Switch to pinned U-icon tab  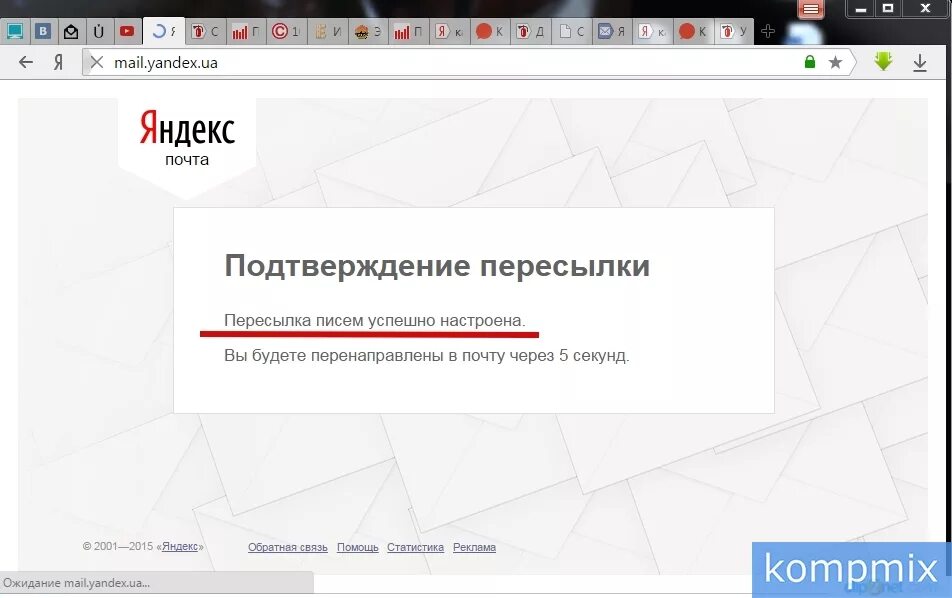[x=98, y=32]
